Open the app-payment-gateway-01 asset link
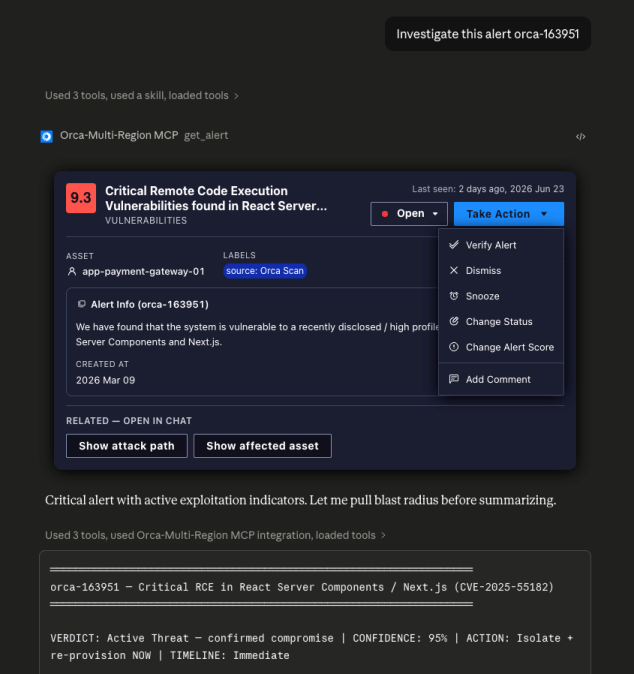 [x=143, y=272]
